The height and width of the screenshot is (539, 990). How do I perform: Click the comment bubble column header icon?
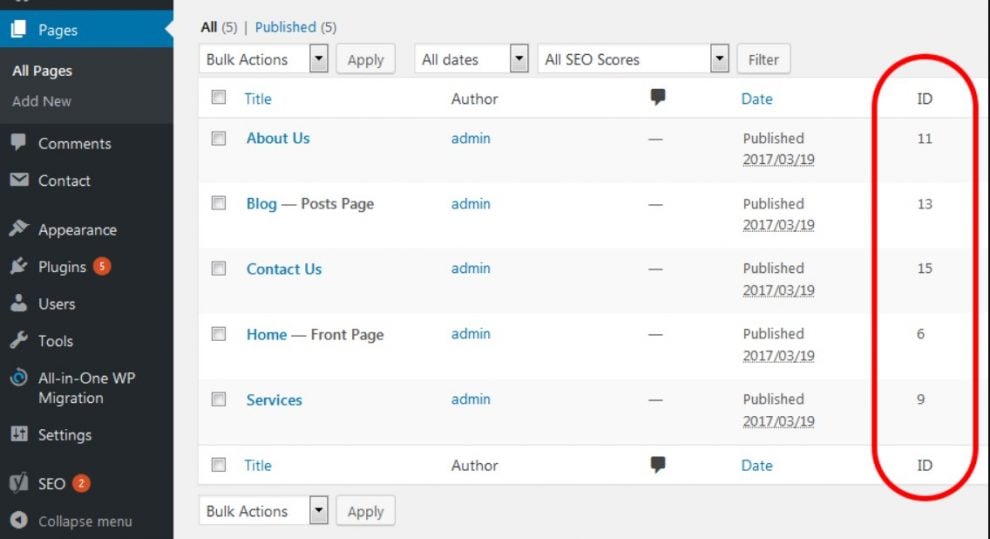coord(657,98)
